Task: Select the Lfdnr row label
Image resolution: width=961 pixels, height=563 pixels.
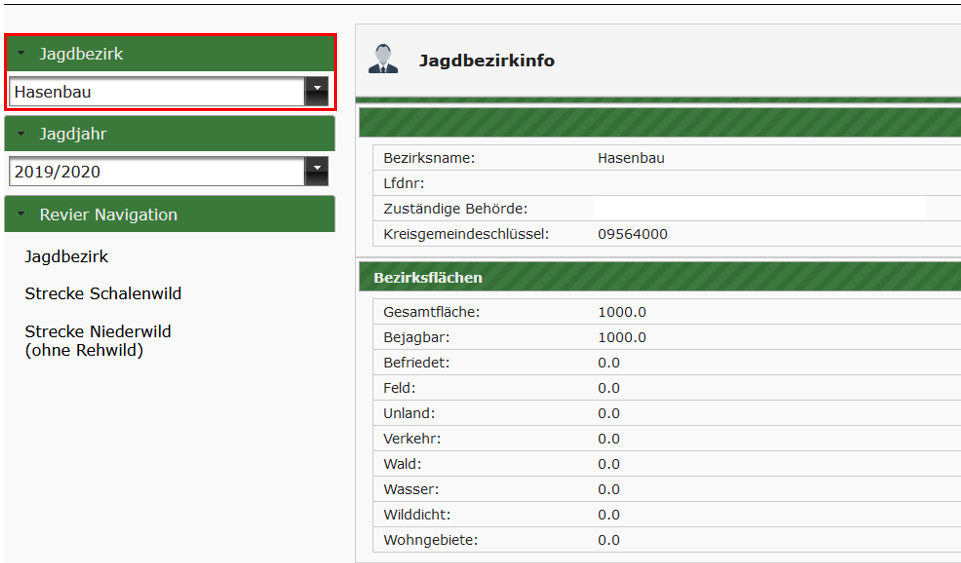Action: pos(404,184)
